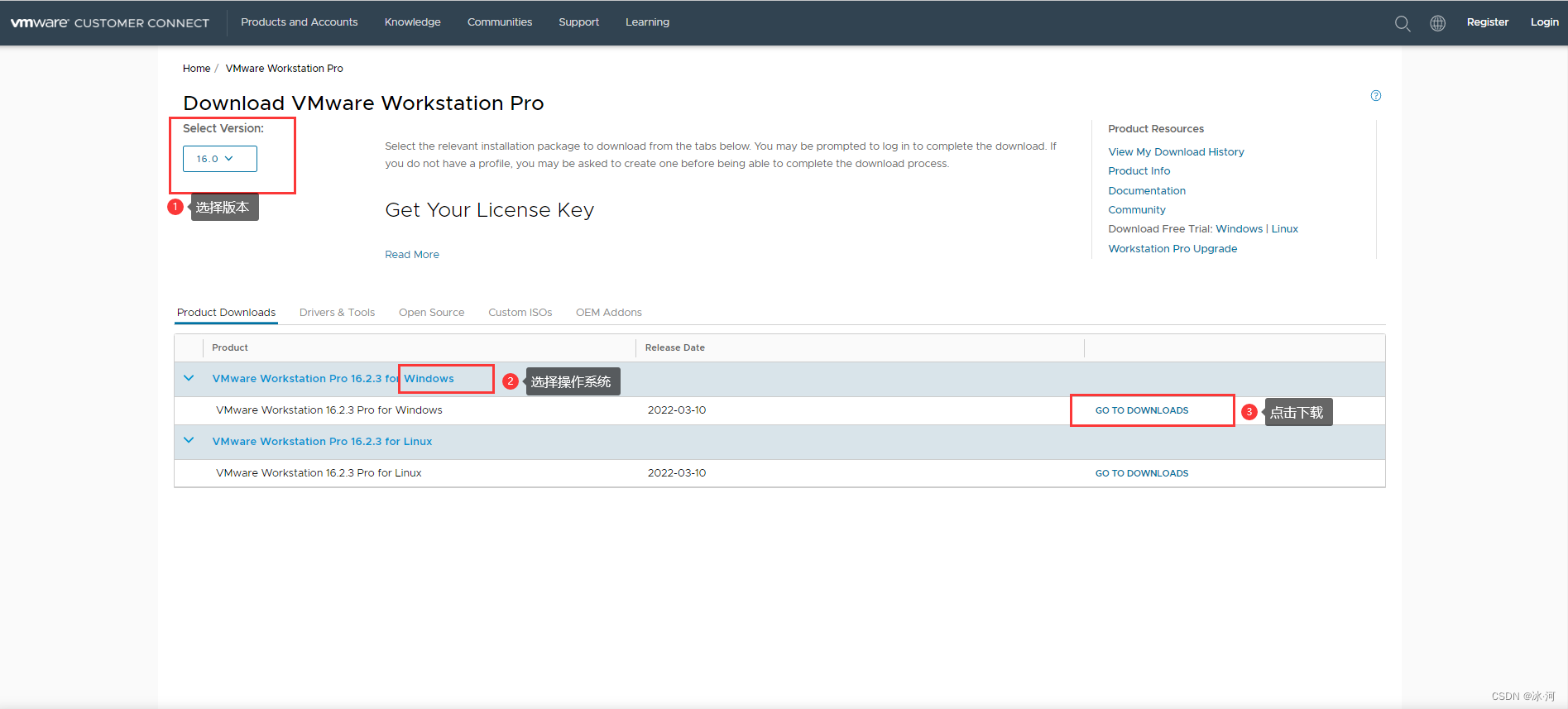Switch to the OEM Addons tab
1568x709 pixels.
pyautogui.click(x=609, y=313)
